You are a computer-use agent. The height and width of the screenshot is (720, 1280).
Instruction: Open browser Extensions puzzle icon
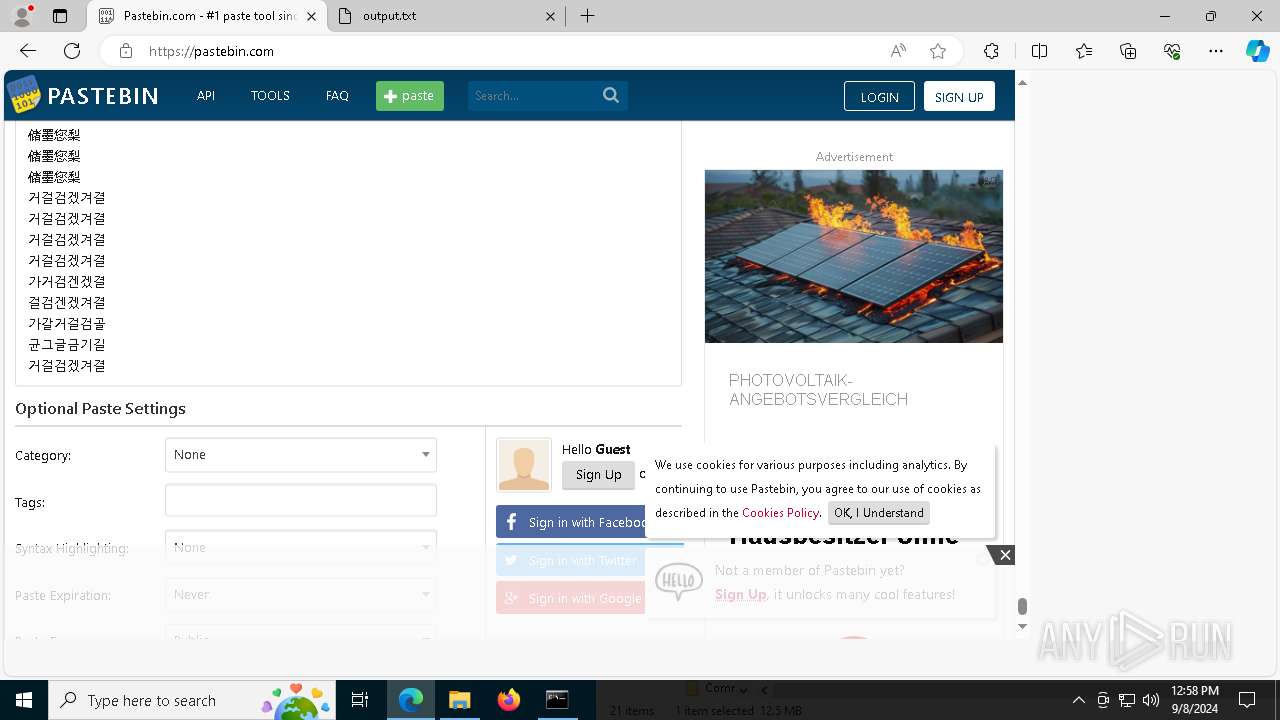point(991,51)
